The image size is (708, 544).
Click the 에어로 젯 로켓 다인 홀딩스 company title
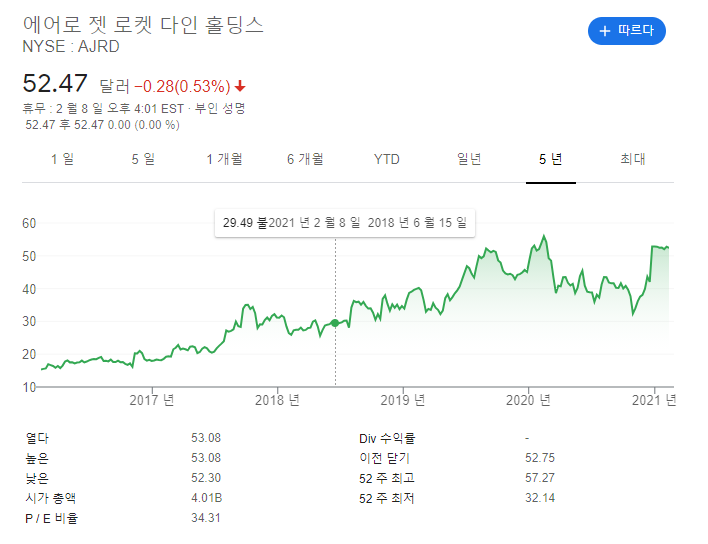tap(143, 24)
